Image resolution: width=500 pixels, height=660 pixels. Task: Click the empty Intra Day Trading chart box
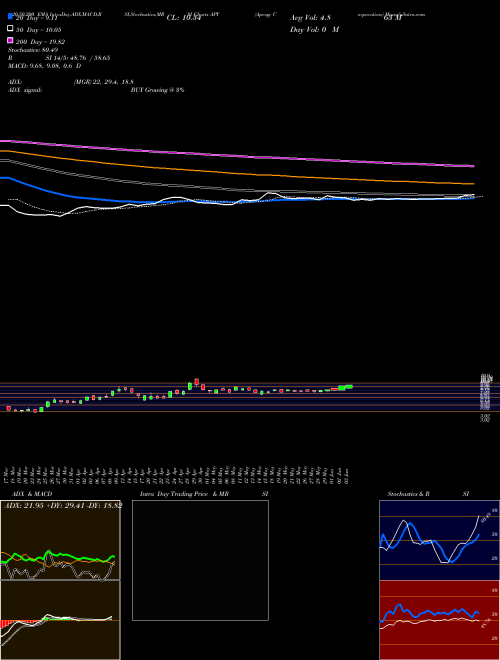pyautogui.click(x=200, y=560)
